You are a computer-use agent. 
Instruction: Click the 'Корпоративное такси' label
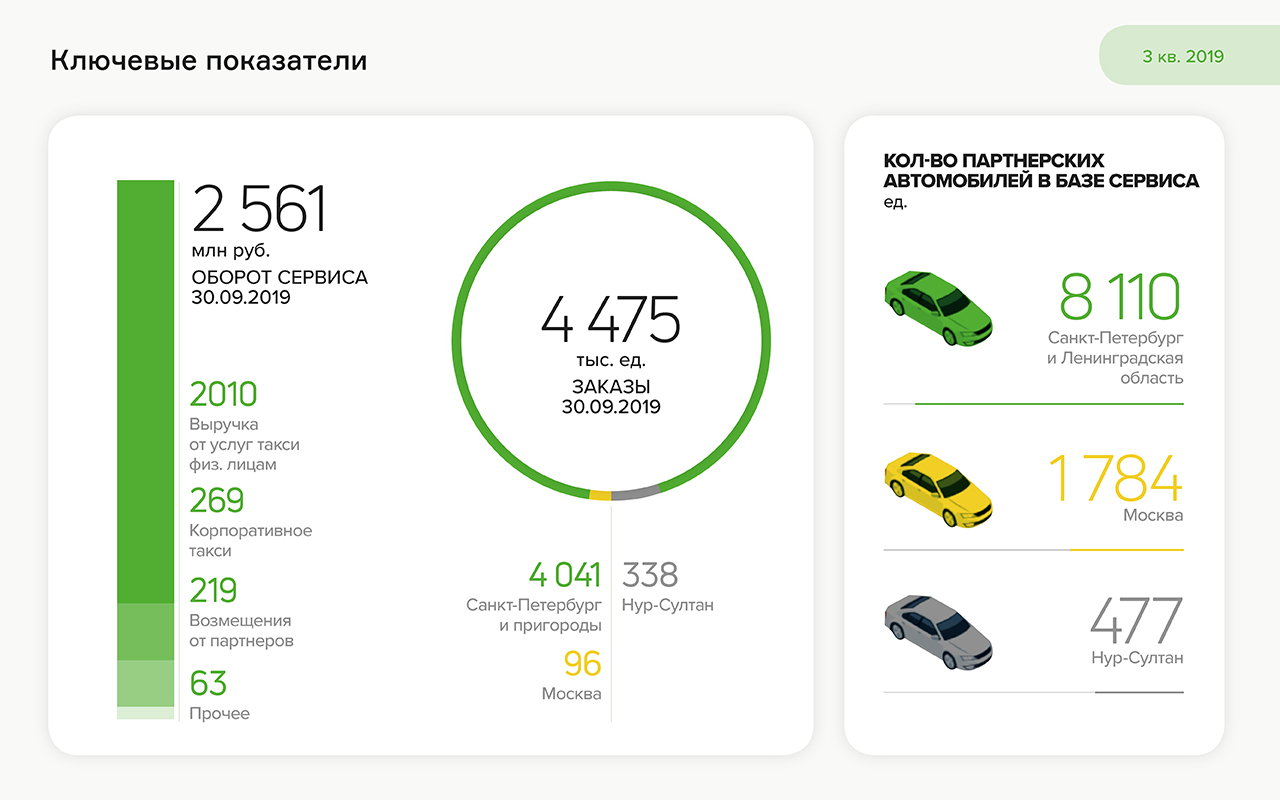pyautogui.click(x=251, y=541)
